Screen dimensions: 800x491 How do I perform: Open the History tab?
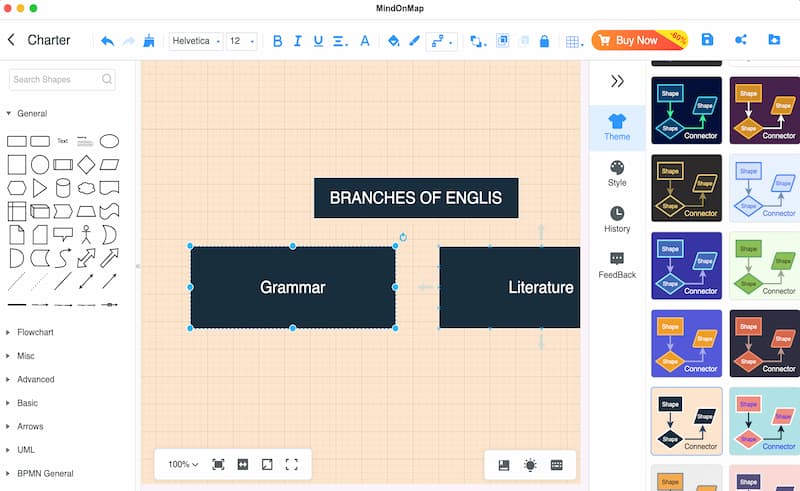pos(617,220)
